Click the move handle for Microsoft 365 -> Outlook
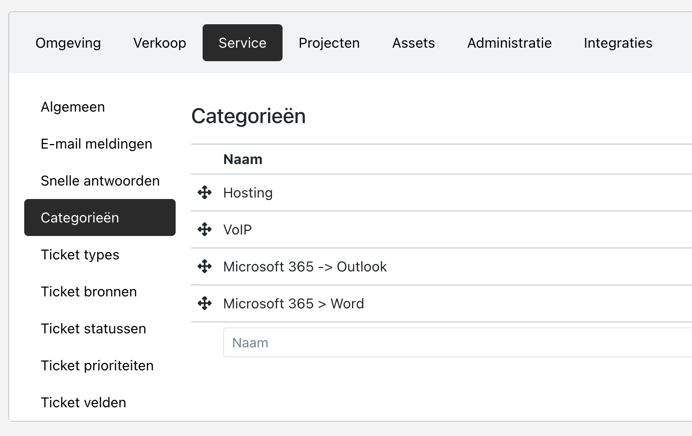The width and height of the screenshot is (692, 436). pyautogui.click(x=204, y=267)
